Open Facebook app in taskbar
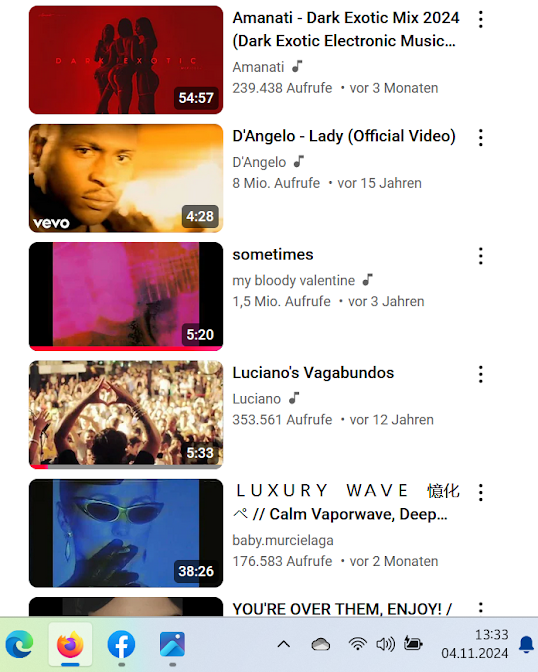Screen dimensions: 538x672 click(121, 644)
